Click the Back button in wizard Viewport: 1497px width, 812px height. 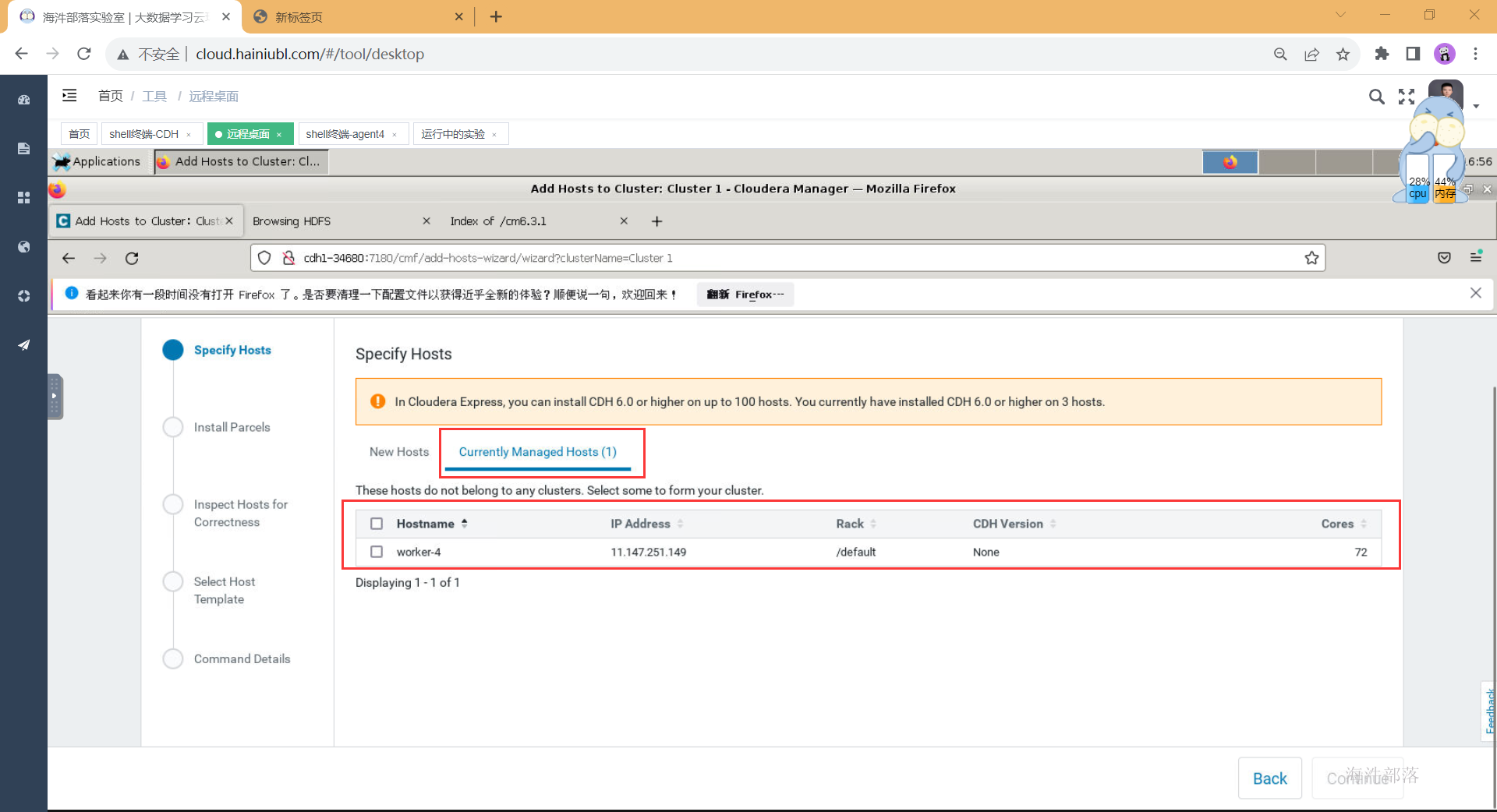(x=1270, y=778)
